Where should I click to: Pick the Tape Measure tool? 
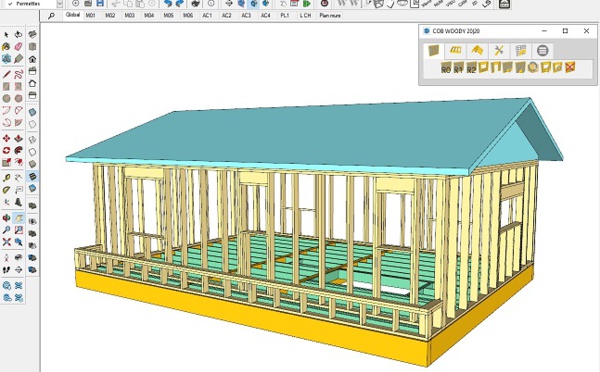6,178
